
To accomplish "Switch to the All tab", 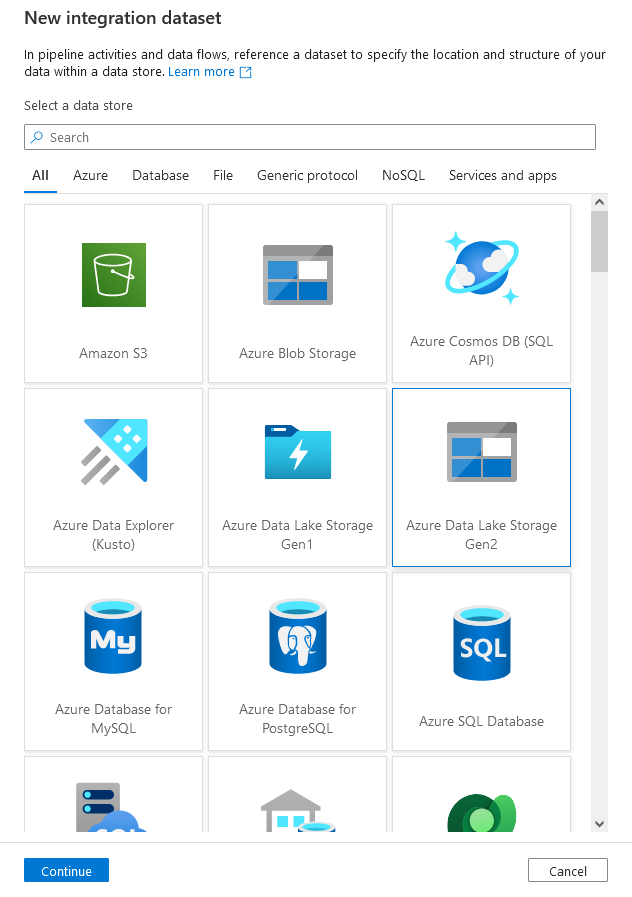I will click(x=40, y=176).
